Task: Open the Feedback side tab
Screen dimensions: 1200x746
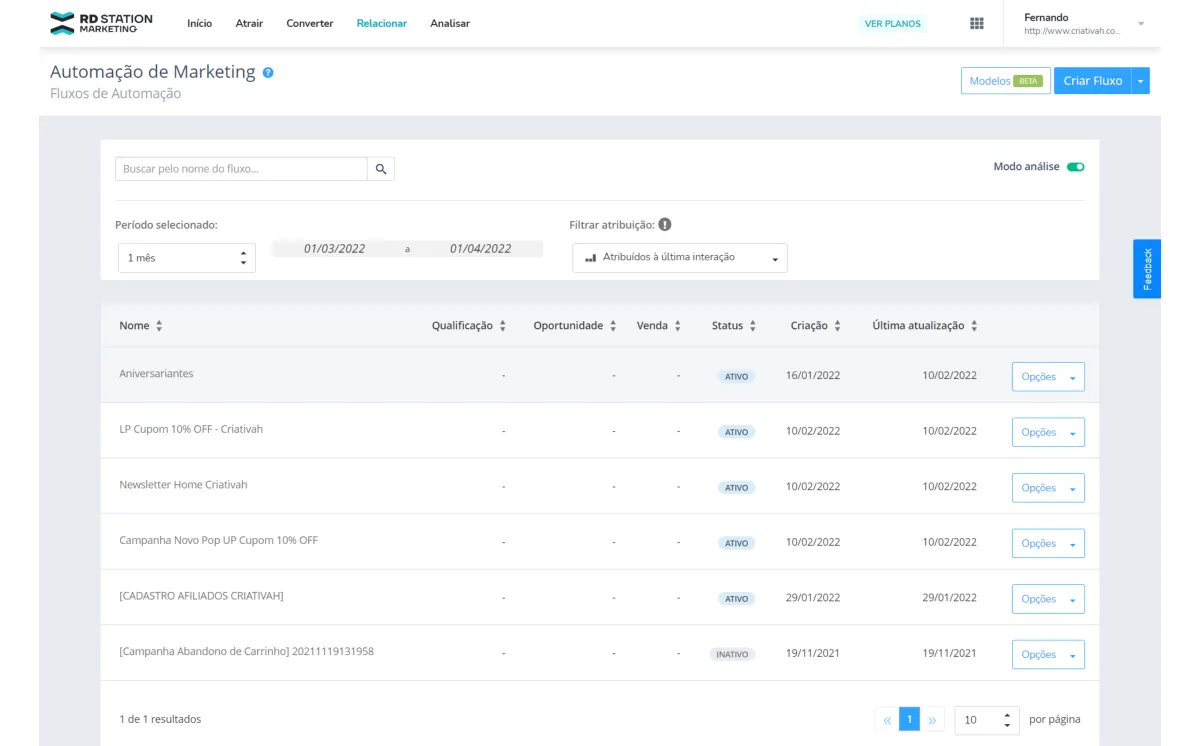Action: 1147,269
